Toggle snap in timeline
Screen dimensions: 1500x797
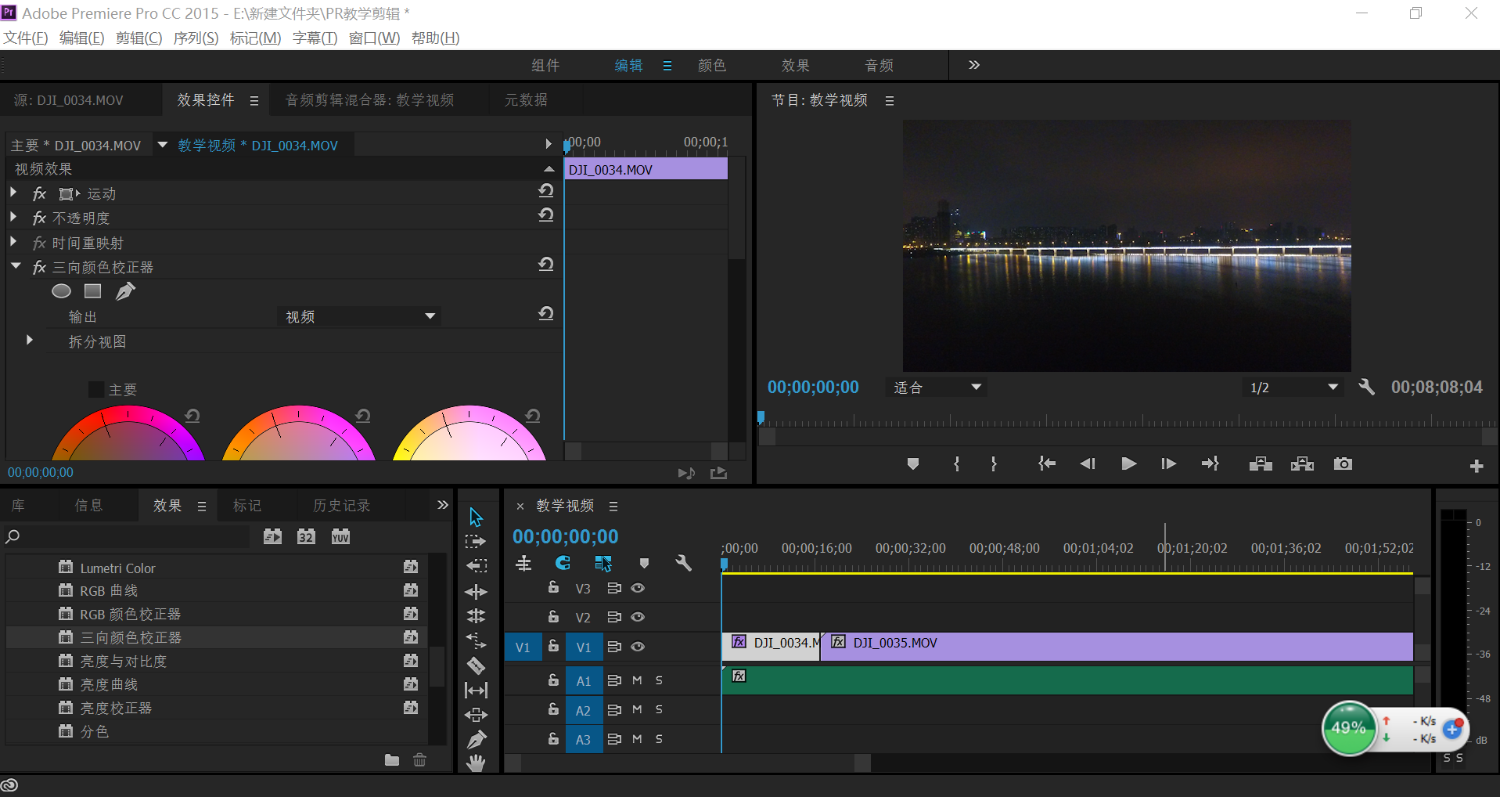click(x=563, y=563)
